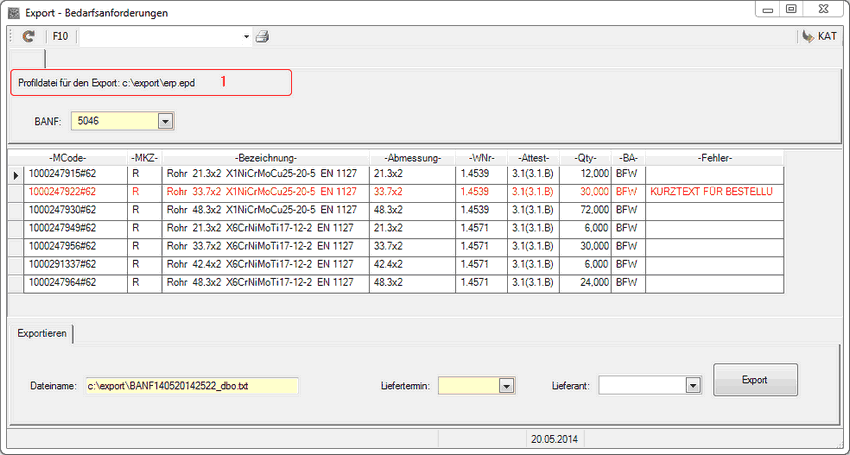Click the KAT catalog icon
Viewport: 850px width, 455px height.
tap(808, 37)
